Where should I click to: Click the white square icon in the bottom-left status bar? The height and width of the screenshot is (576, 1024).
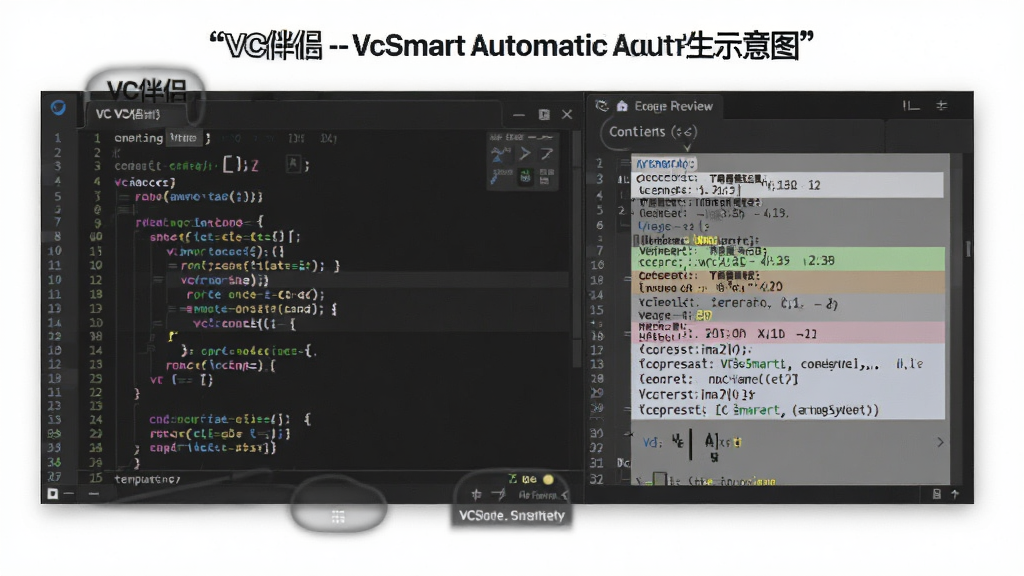pyautogui.click(x=53, y=494)
